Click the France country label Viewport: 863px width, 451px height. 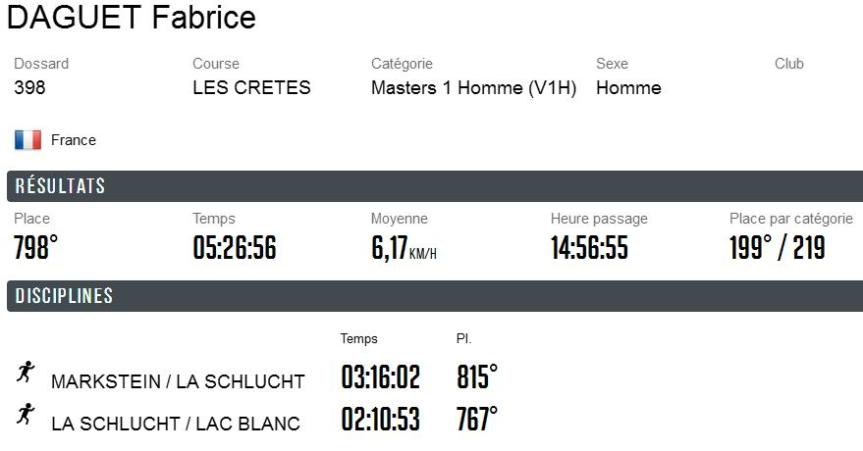point(73,140)
